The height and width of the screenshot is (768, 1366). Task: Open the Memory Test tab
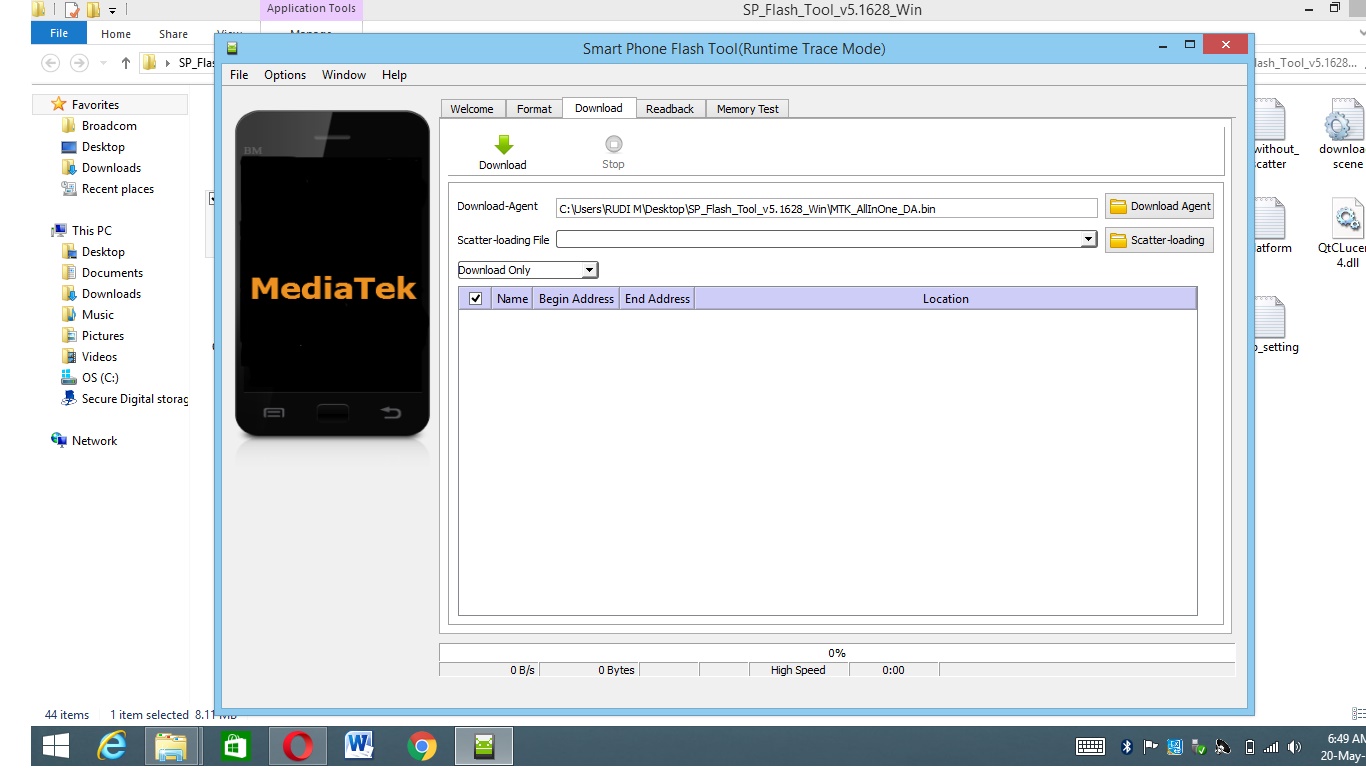click(748, 109)
